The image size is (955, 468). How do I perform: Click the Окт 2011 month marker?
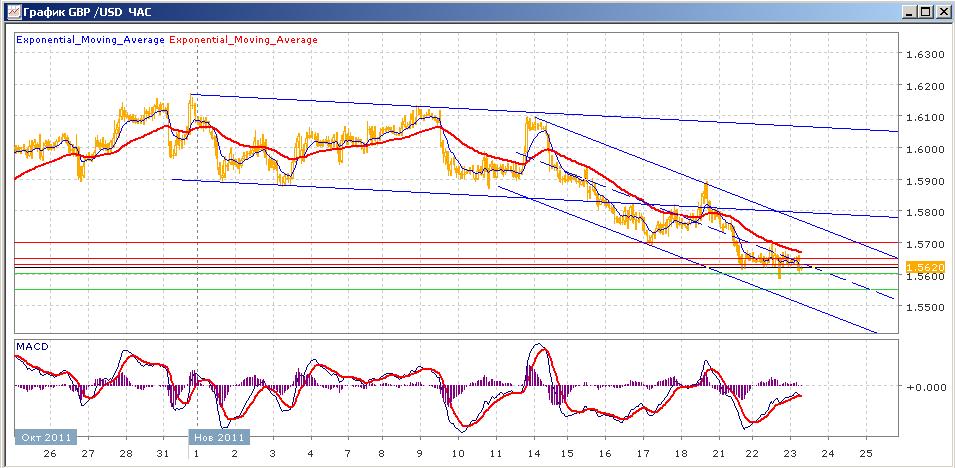tap(46, 437)
